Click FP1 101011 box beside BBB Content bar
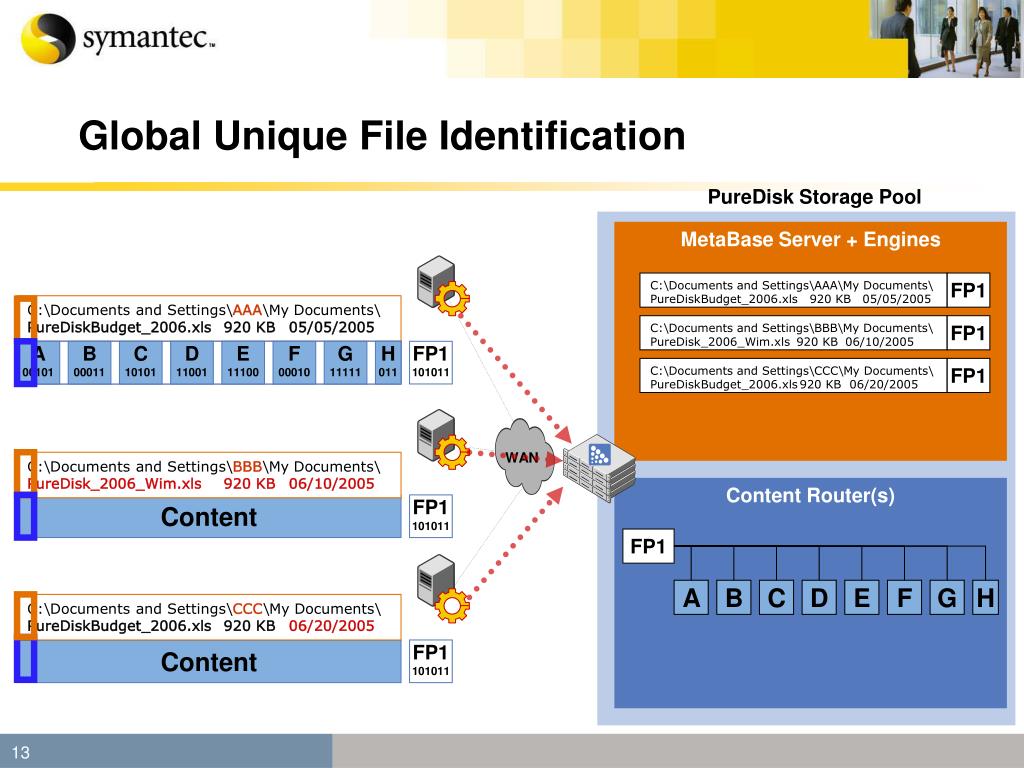Screen dimensions: 1024x768 point(430,516)
